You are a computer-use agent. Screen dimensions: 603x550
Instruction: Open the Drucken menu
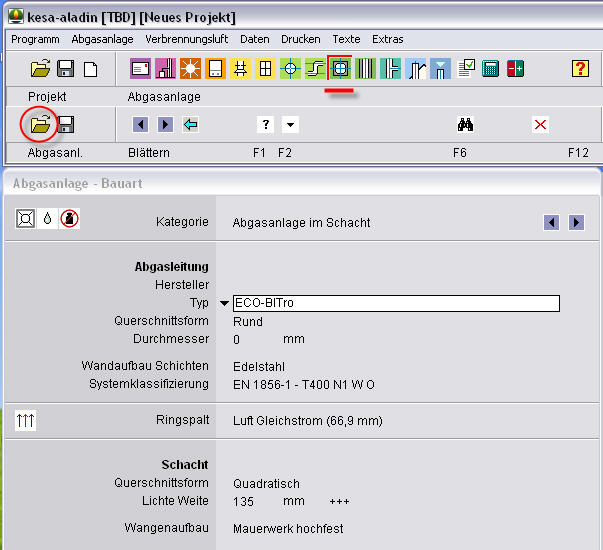pyautogui.click(x=301, y=39)
